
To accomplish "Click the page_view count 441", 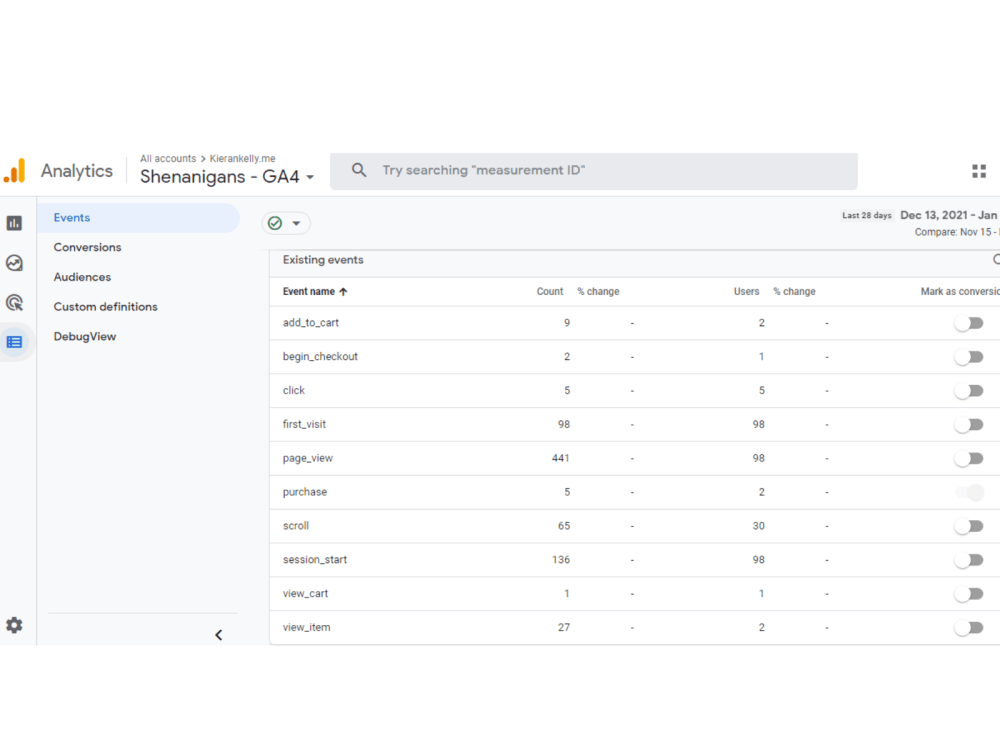I will 561,458.
